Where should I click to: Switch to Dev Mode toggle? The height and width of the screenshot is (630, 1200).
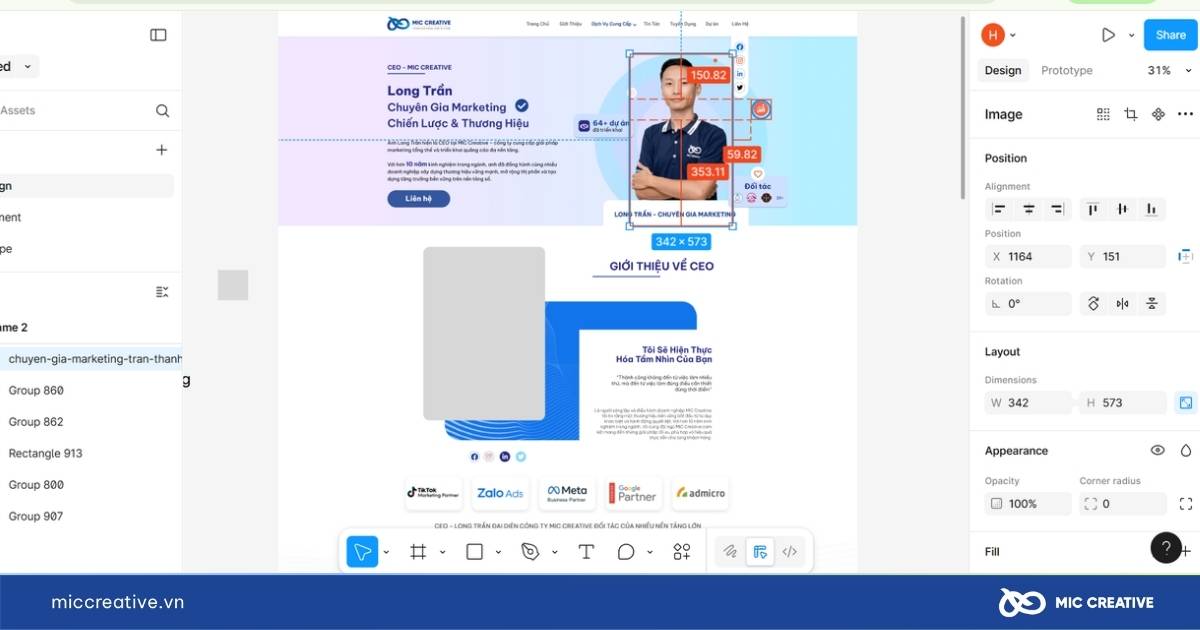789,551
